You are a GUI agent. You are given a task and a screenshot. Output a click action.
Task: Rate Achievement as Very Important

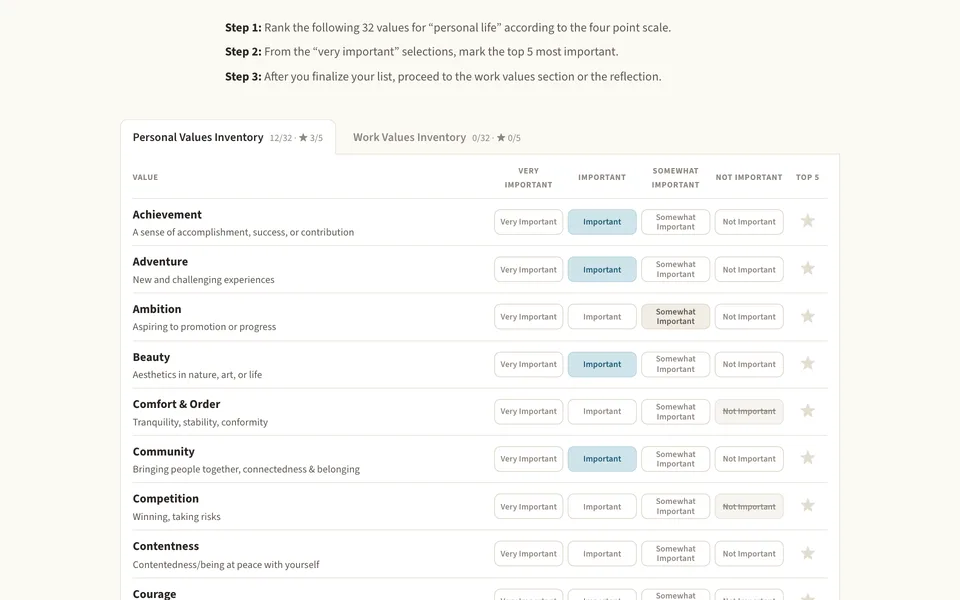pyautogui.click(x=528, y=222)
